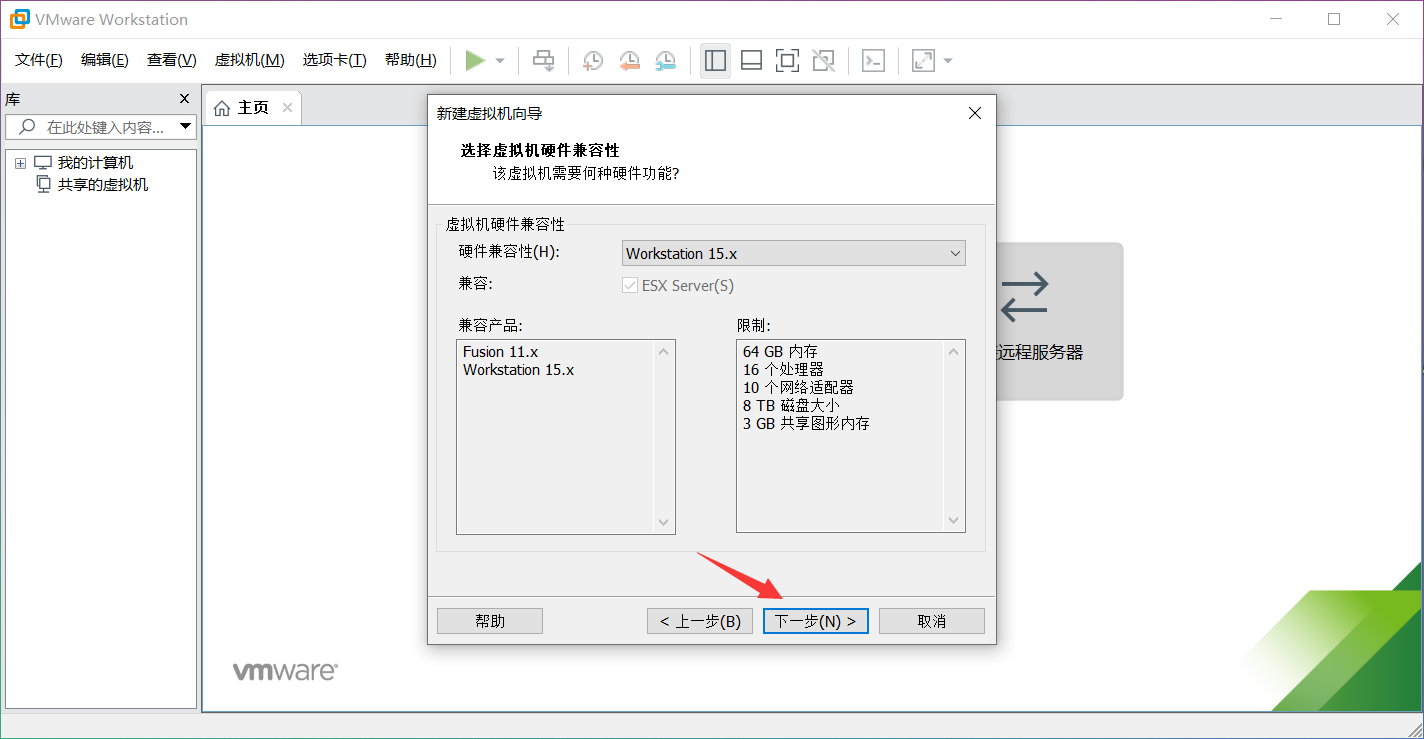1424x739 pixels.
Task: Click the 帮助 button in the wizard
Action: (489, 620)
